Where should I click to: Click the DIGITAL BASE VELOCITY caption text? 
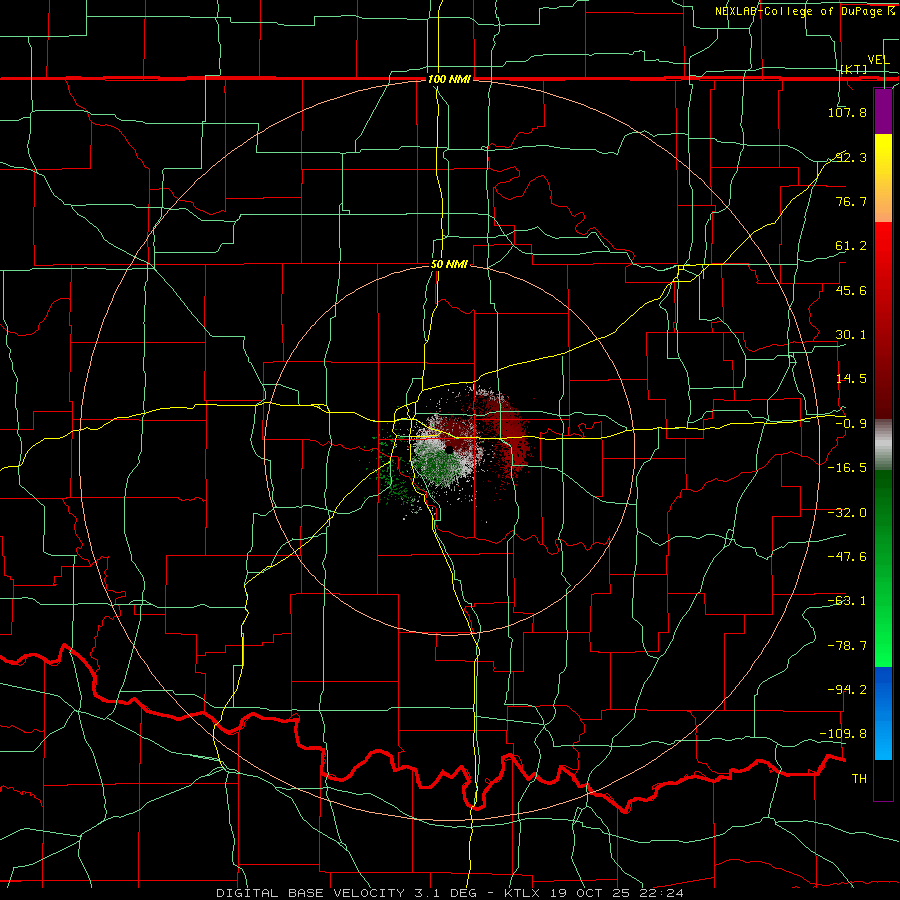(x=310, y=893)
